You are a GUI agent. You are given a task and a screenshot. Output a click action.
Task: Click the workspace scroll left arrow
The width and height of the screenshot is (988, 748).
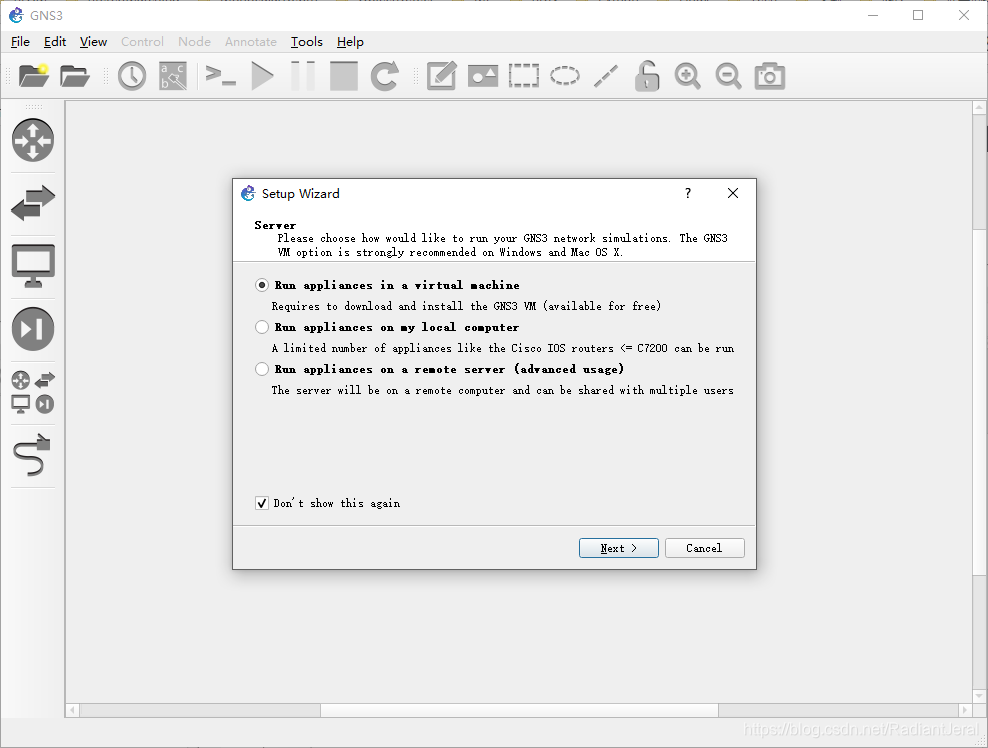[x=72, y=710]
